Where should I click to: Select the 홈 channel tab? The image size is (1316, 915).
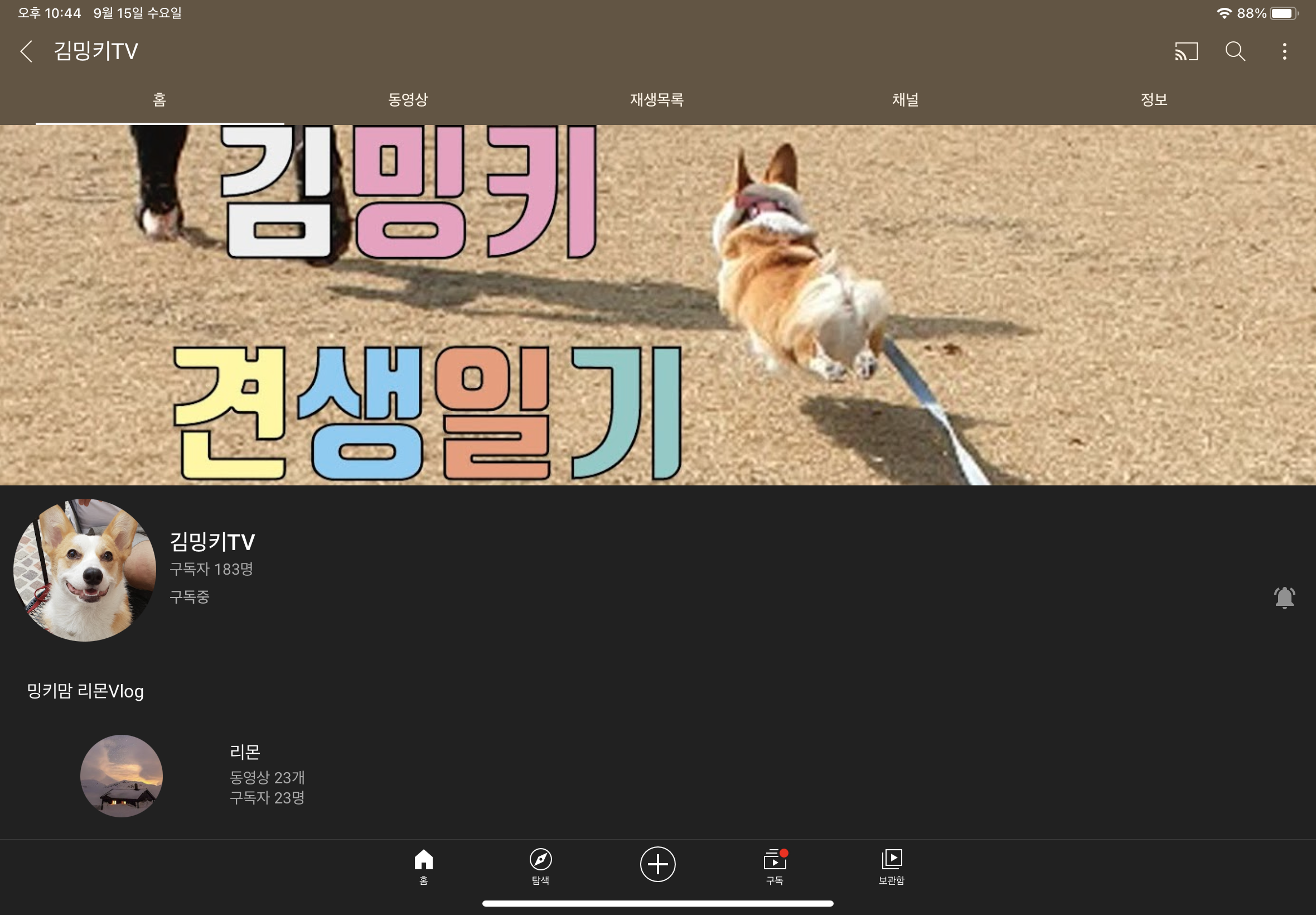tap(160, 100)
